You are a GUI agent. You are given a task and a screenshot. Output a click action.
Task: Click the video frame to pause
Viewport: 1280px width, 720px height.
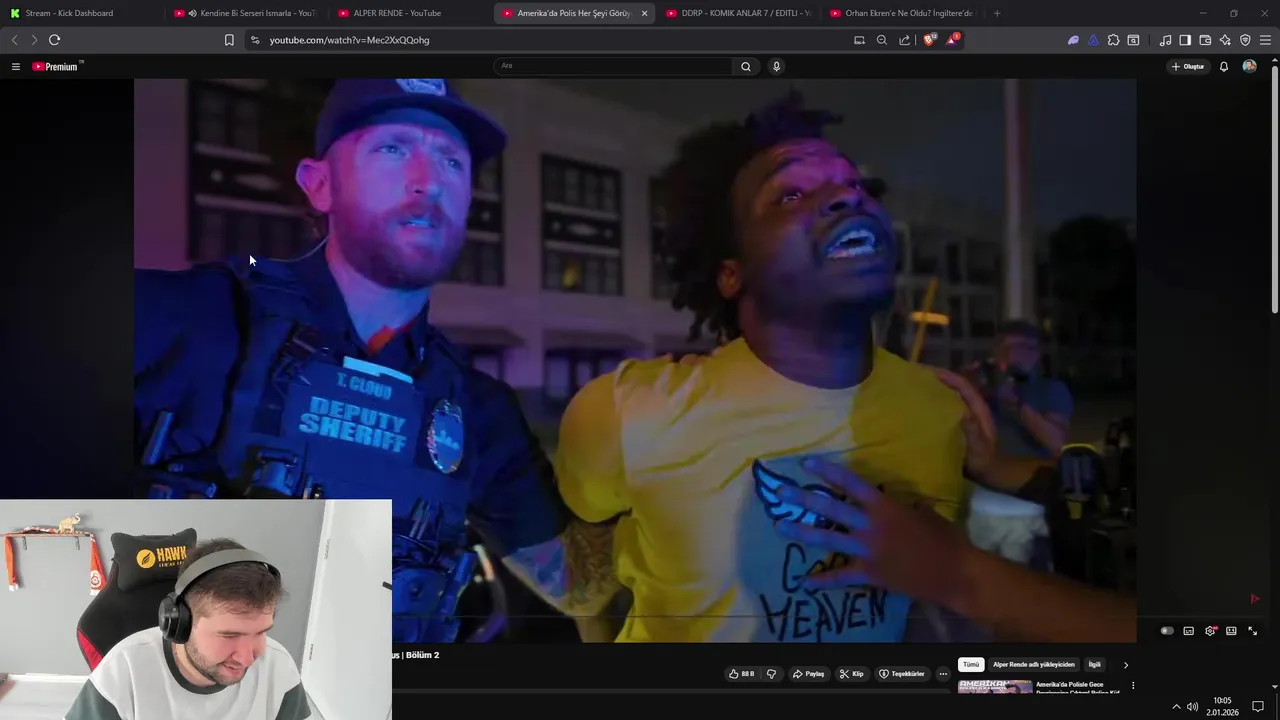pyautogui.click(x=635, y=360)
